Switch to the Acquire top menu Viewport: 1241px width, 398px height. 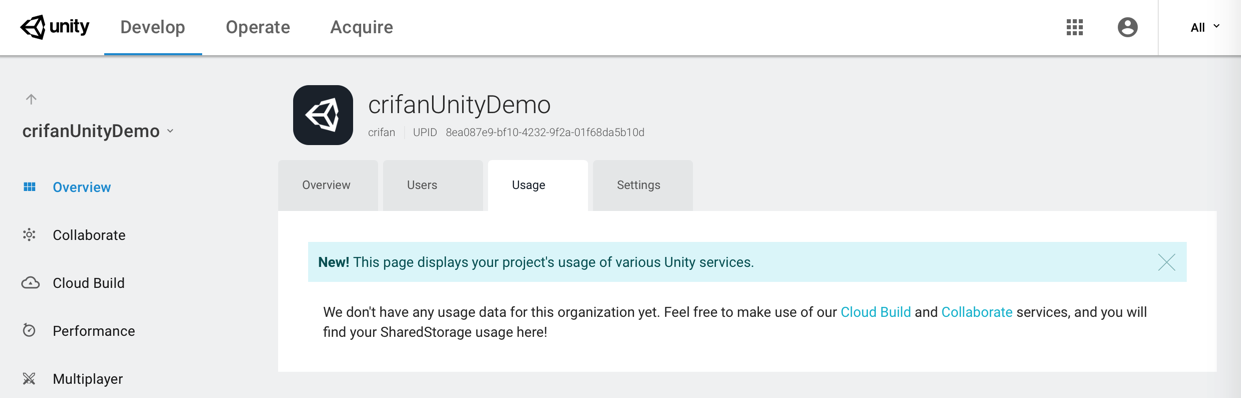pos(361,27)
